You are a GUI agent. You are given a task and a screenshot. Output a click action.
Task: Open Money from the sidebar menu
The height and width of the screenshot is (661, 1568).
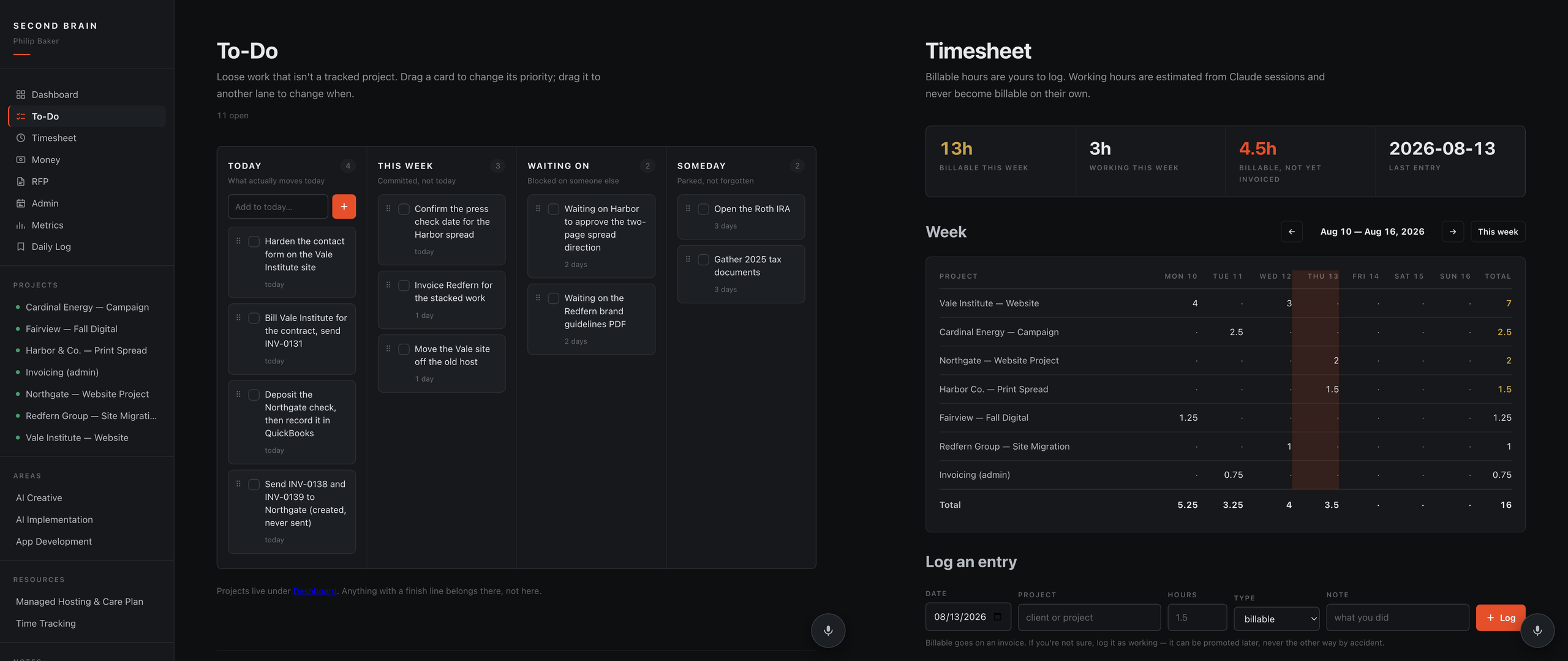pos(87,160)
